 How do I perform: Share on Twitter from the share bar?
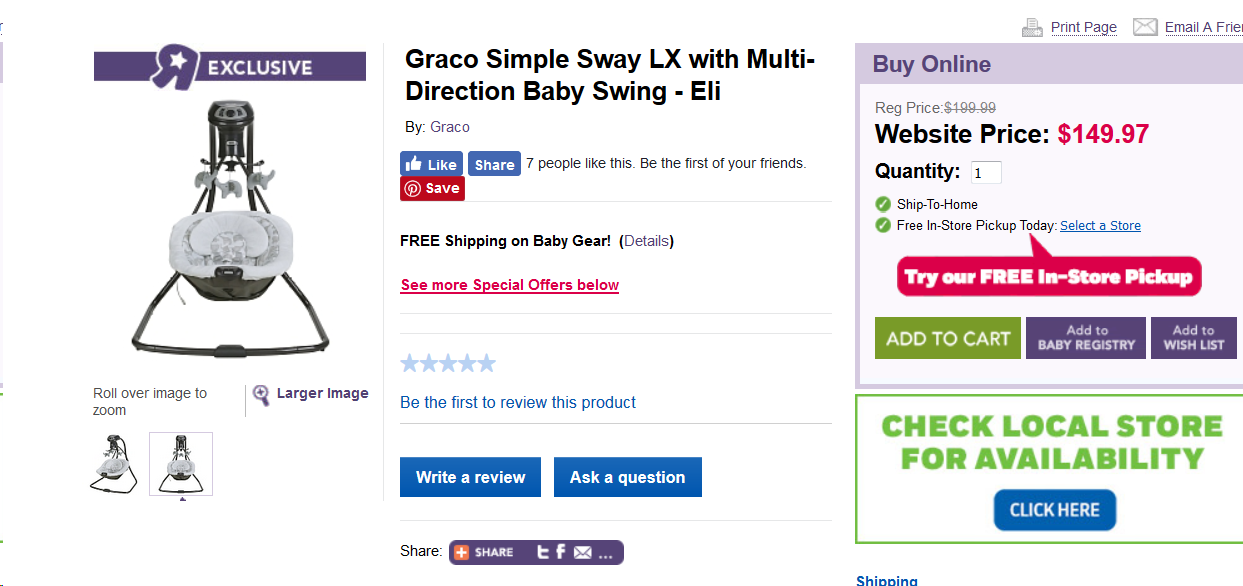[543, 552]
